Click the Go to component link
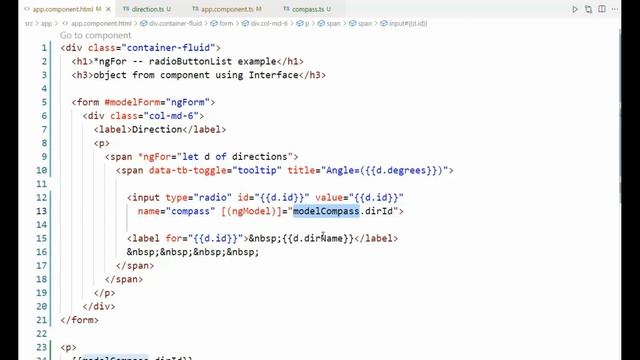 (x=96, y=36)
